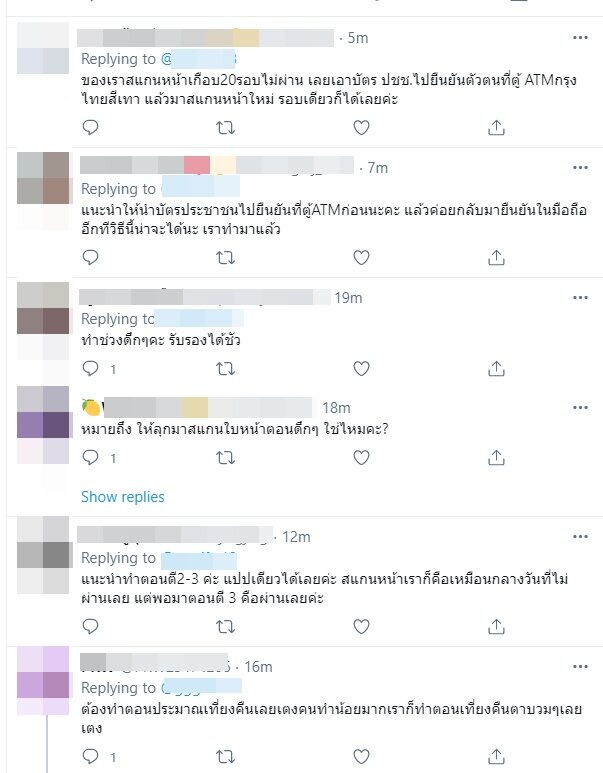Retweet the tweet posted 16m ago
603x773 pixels.
225,756
